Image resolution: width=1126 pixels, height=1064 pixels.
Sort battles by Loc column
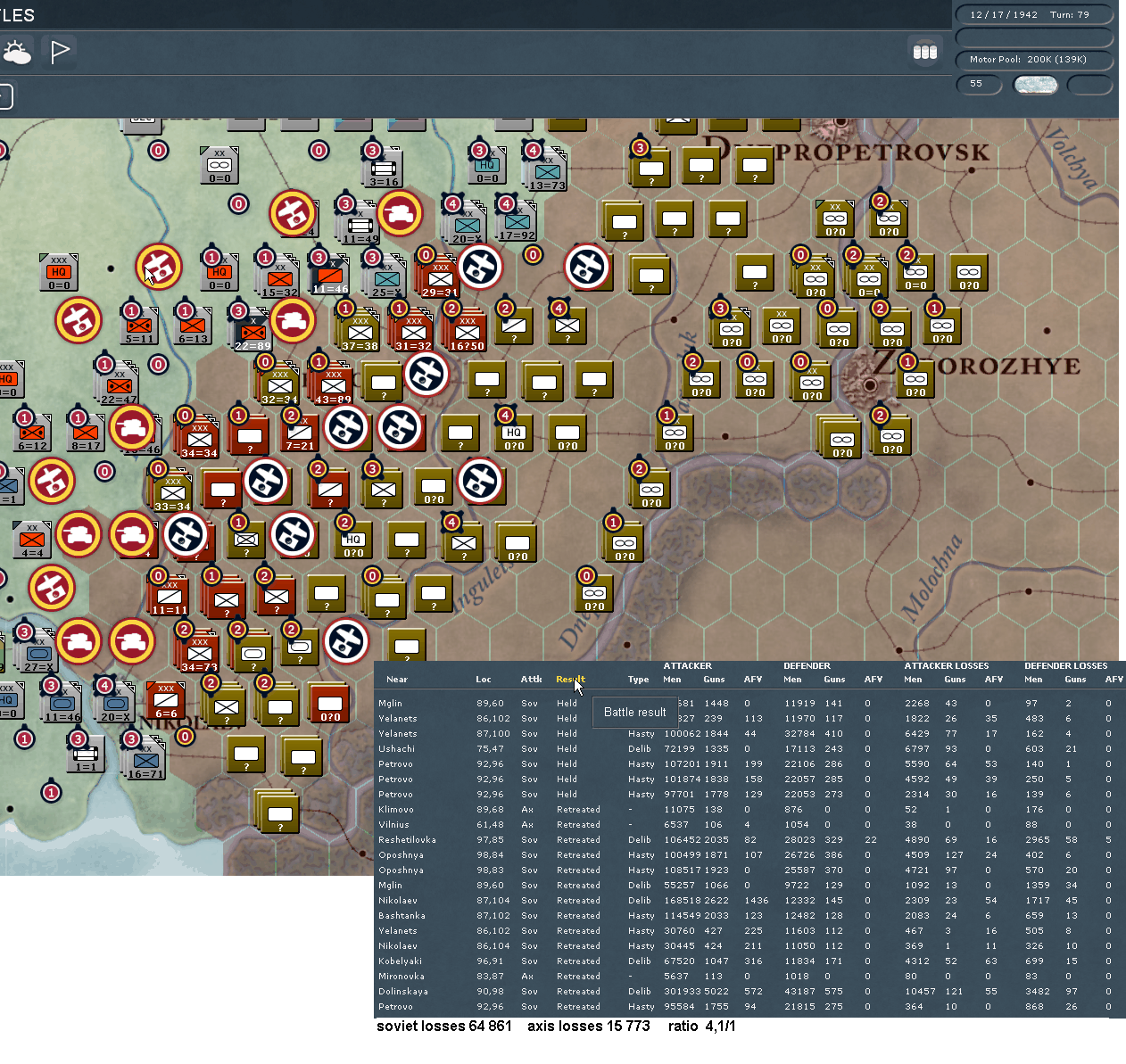pyautogui.click(x=484, y=680)
